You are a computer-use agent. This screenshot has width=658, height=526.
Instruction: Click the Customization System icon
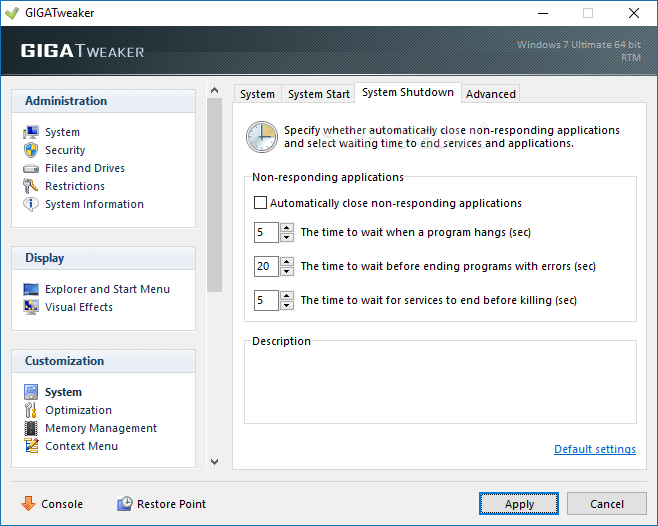point(31,392)
